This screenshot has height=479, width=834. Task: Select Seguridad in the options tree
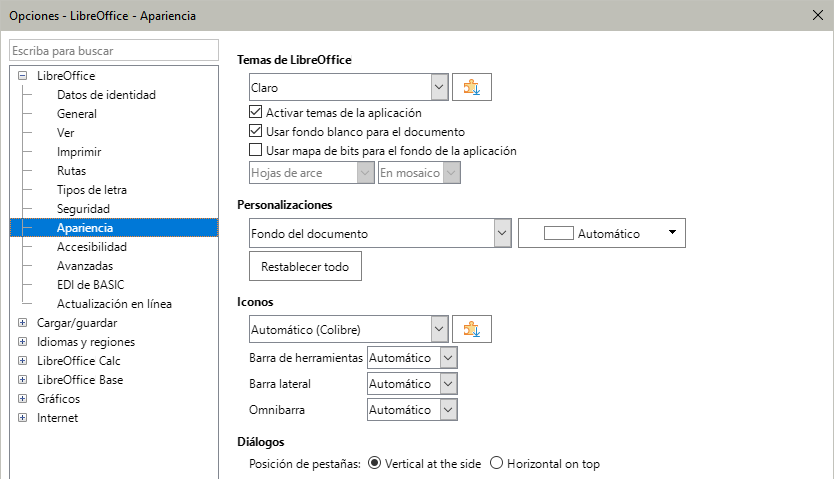point(83,209)
